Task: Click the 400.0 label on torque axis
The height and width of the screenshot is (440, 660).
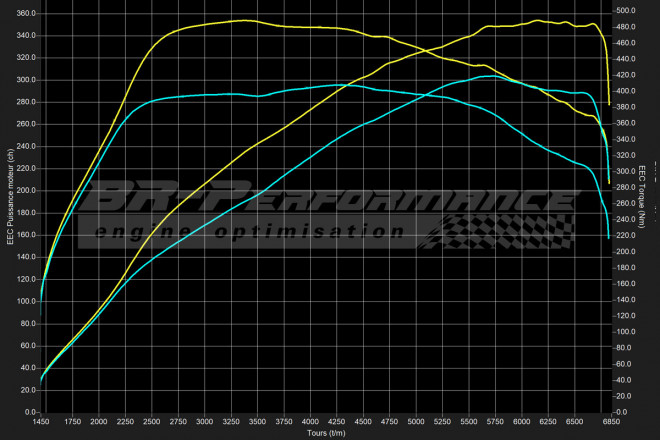Action: pos(626,91)
